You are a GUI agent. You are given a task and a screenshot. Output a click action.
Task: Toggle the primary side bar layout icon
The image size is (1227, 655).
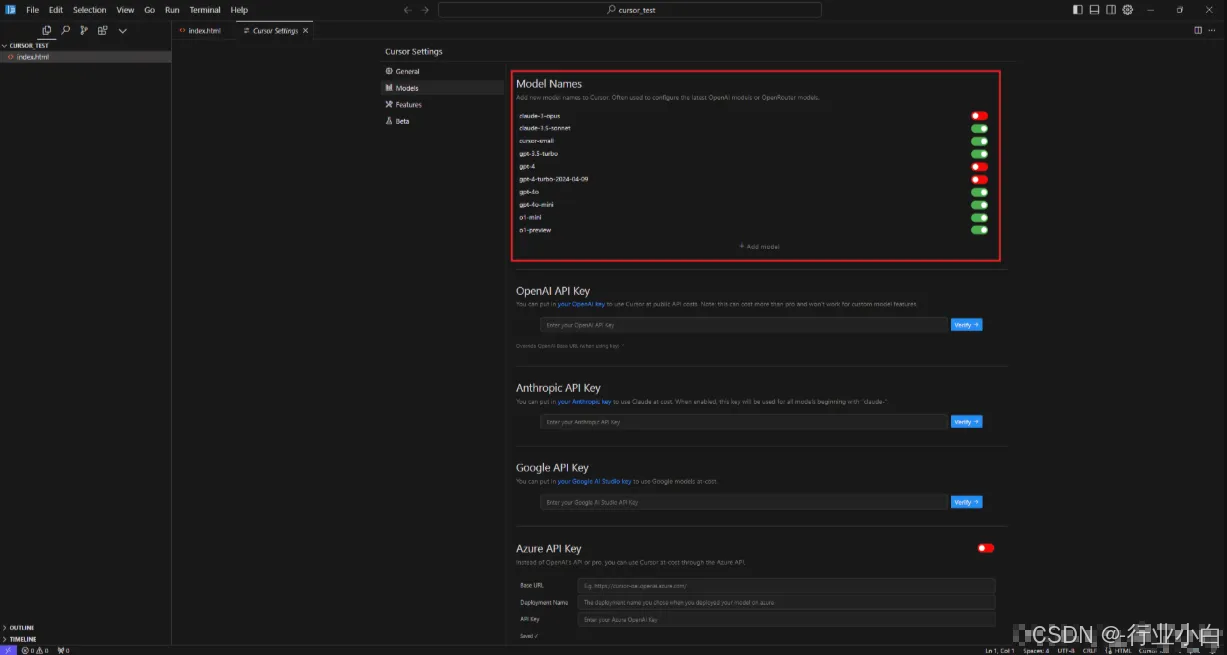(x=1078, y=10)
